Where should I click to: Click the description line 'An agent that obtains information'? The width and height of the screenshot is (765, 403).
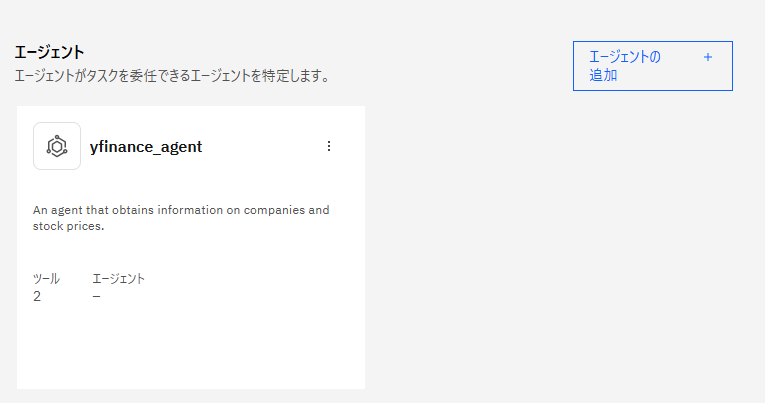coord(140,210)
